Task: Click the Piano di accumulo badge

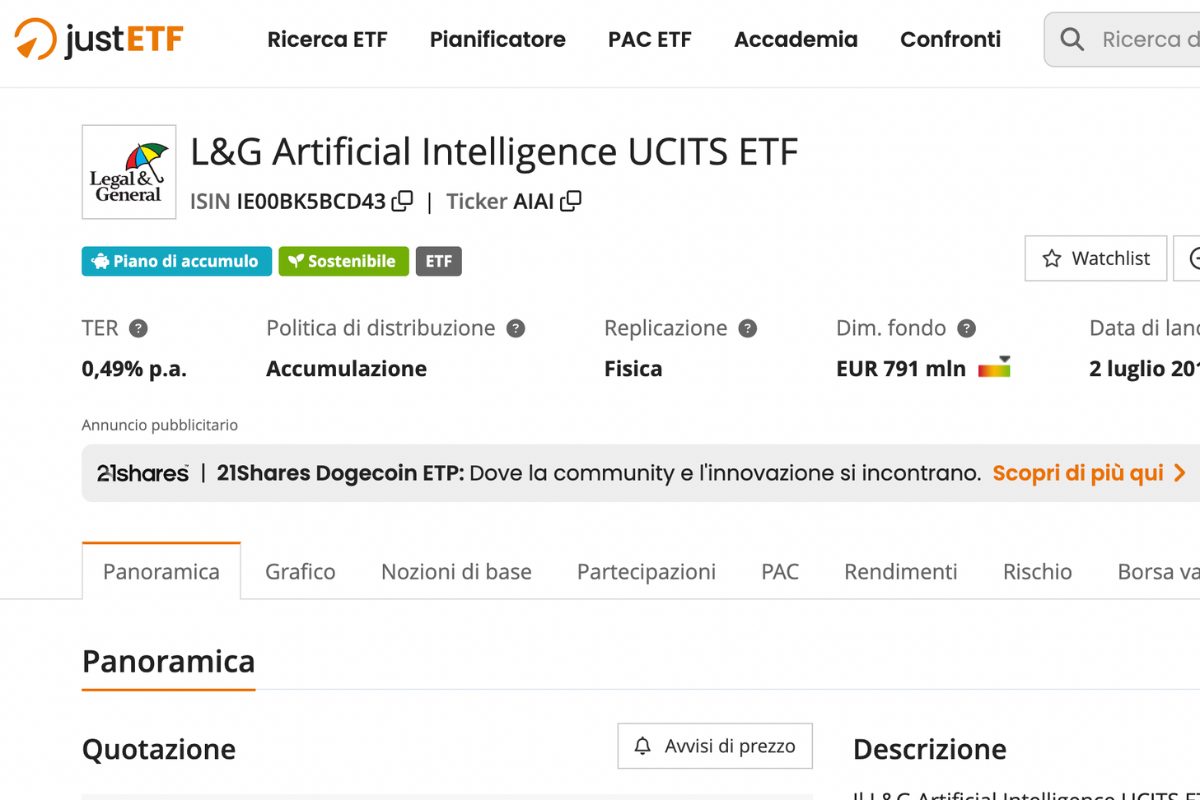Action: (176, 261)
